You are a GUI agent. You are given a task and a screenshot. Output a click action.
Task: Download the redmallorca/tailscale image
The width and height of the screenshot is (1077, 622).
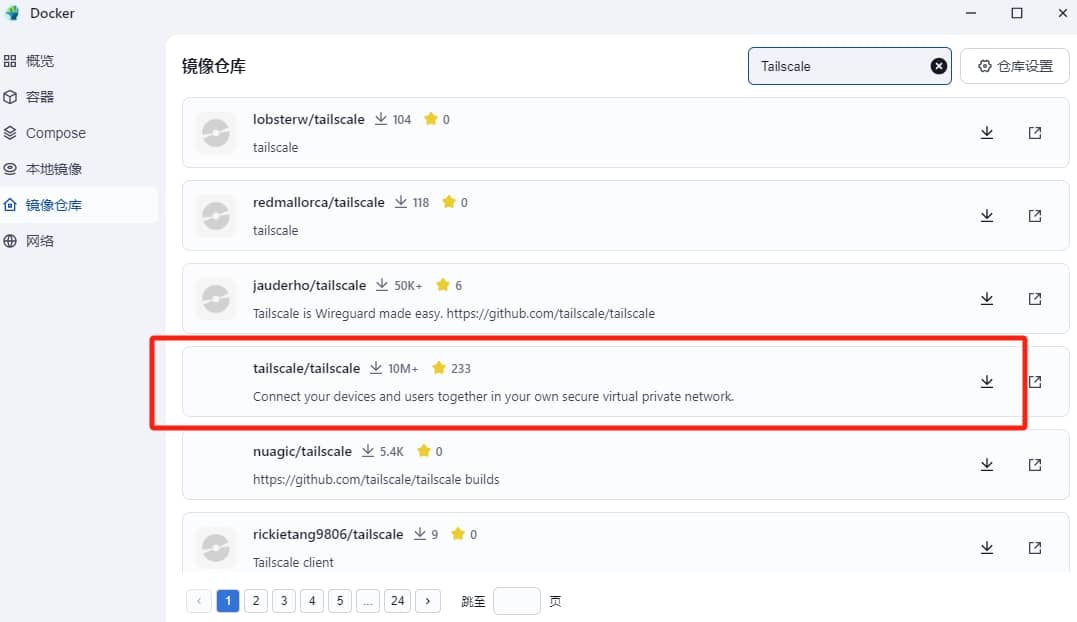pyautogui.click(x=986, y=216)
